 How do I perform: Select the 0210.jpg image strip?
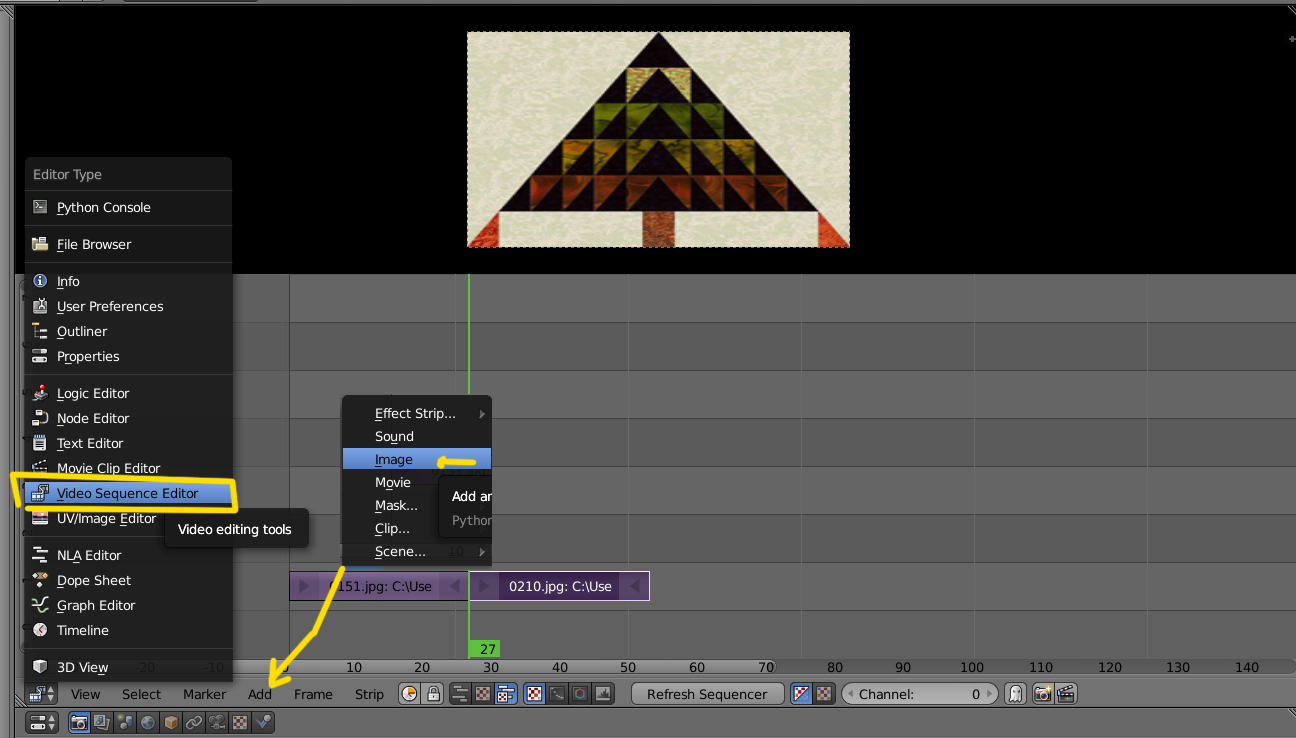point(560,586)
